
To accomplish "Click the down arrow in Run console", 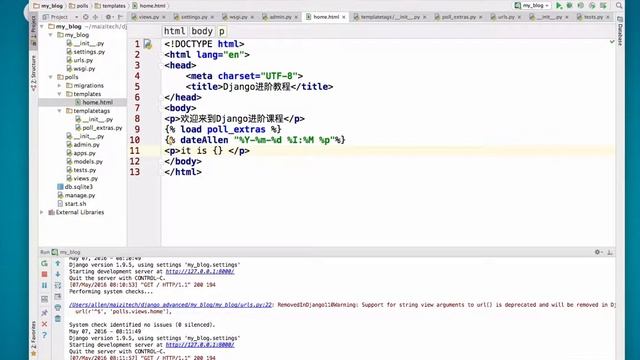I will [58, 274].
